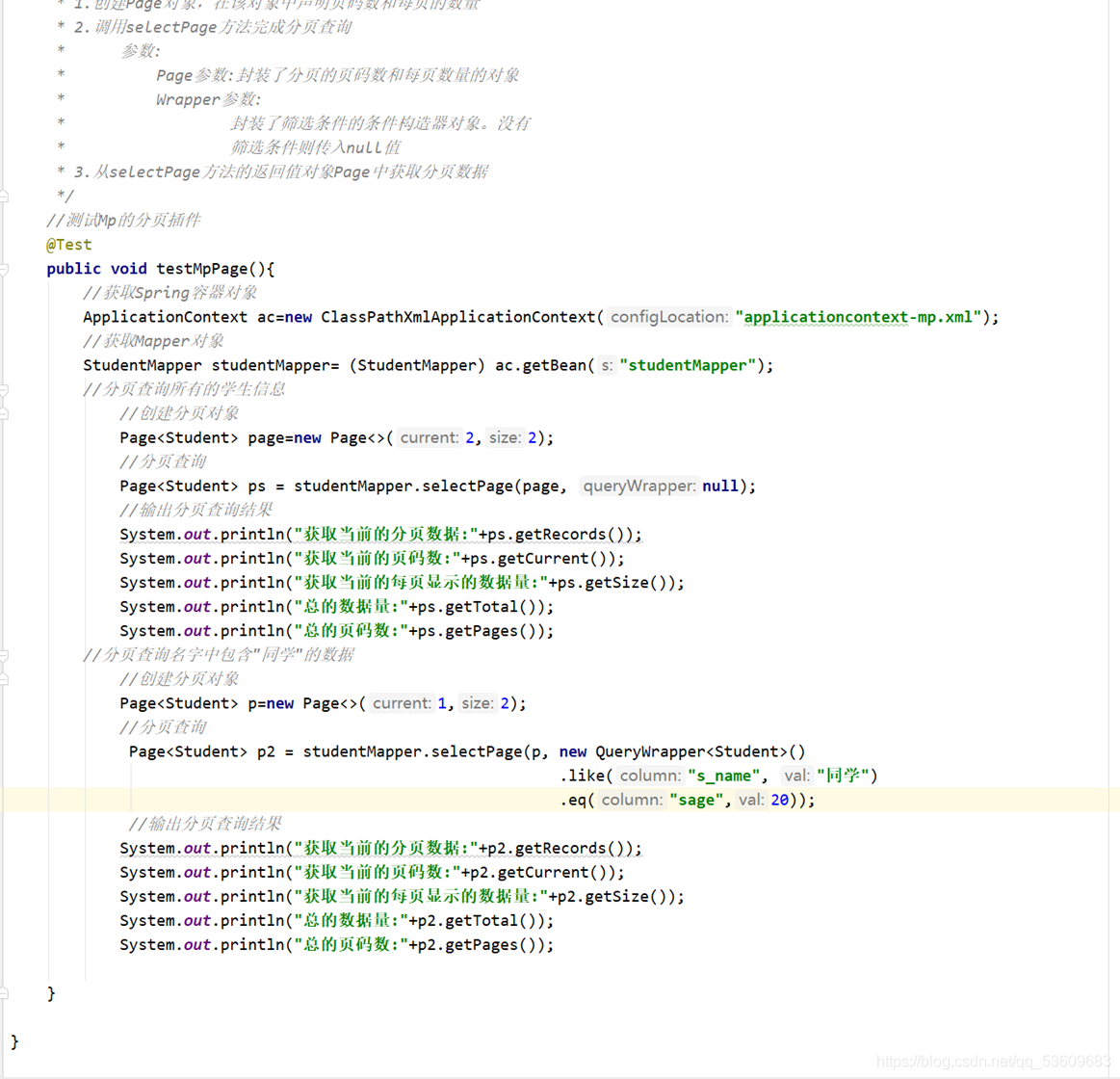Click variable p2 in its declaration line

(x=266, y=751)
